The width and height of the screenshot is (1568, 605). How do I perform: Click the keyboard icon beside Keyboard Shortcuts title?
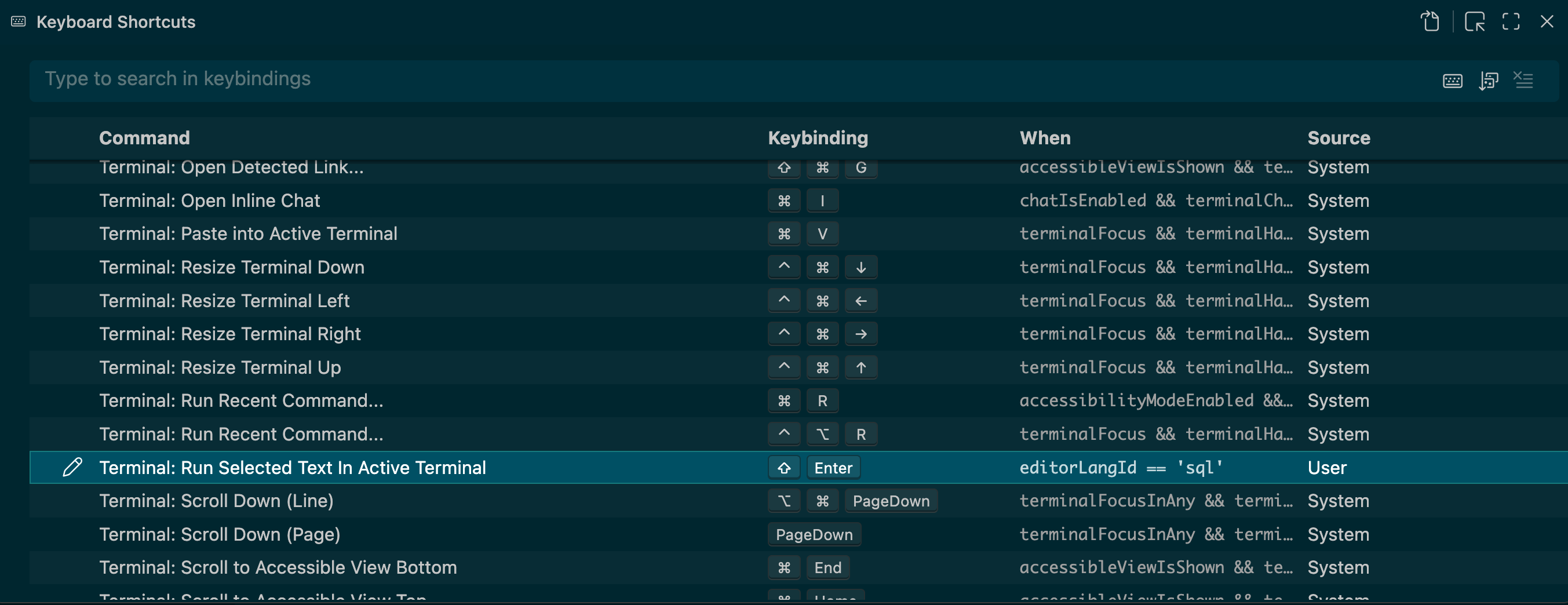(x=19, y=22)
